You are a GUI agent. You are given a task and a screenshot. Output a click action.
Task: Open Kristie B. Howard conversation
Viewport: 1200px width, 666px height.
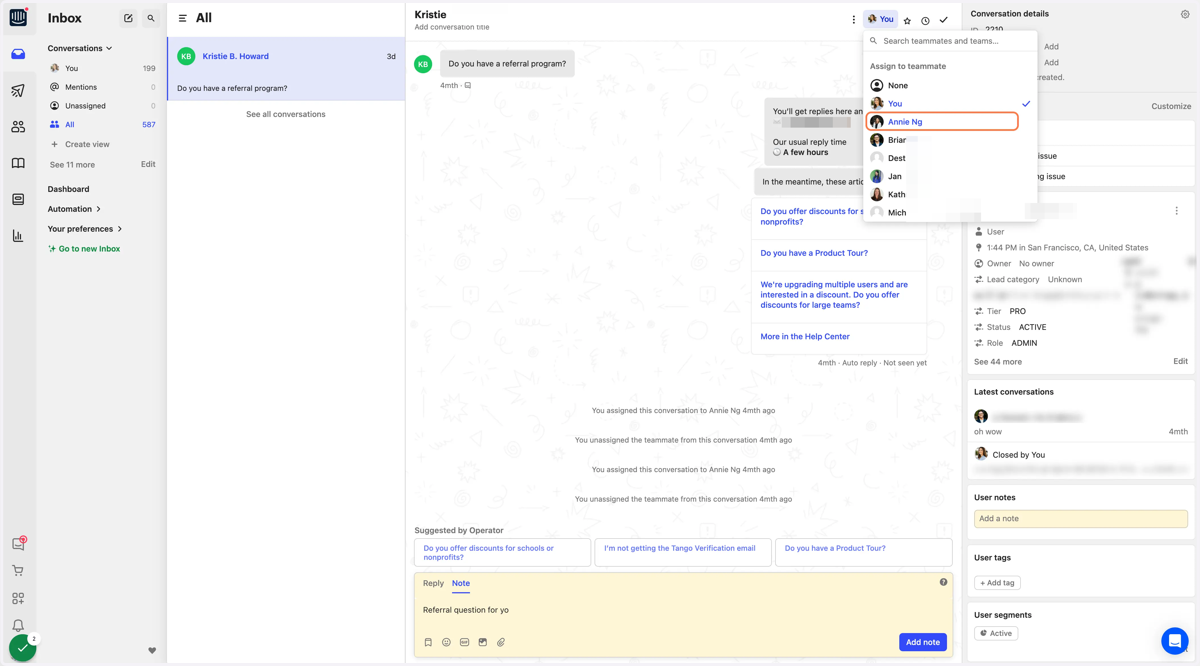pyautogui.click(x=286, y=69)
